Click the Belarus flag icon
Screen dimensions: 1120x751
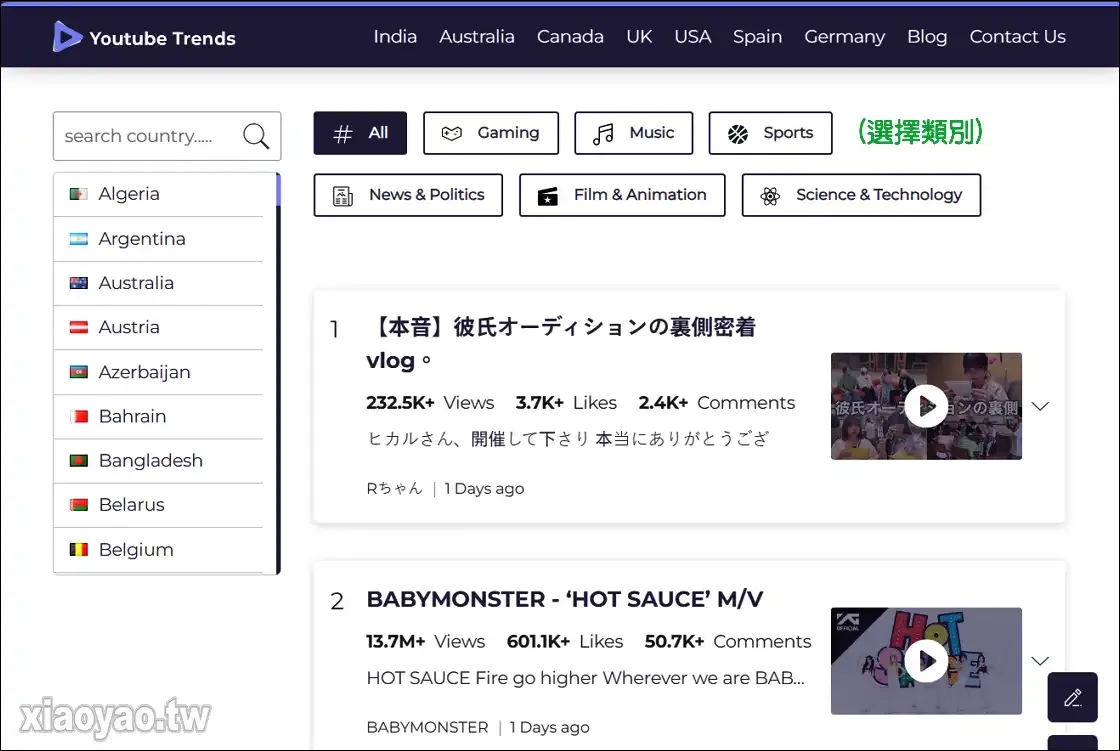79,504
